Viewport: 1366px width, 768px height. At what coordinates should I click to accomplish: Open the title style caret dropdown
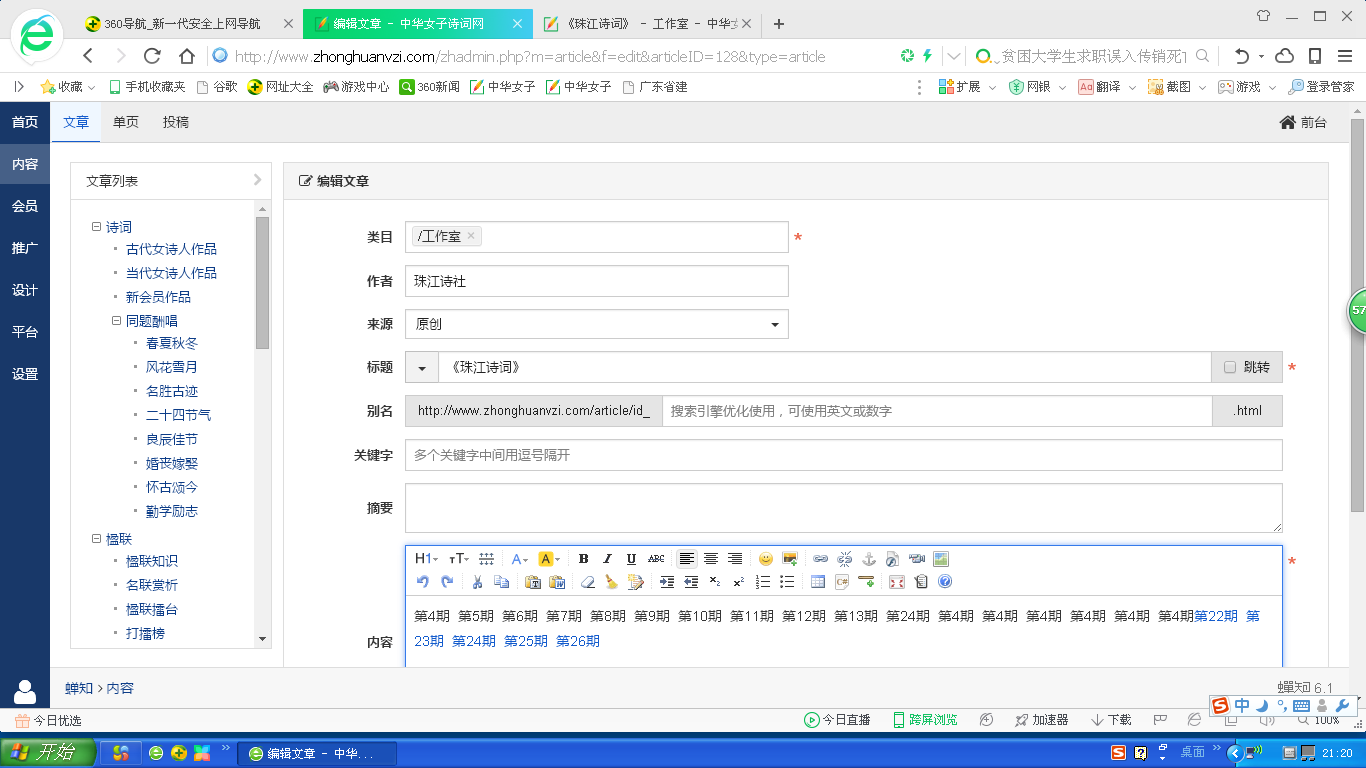(422, 368)
